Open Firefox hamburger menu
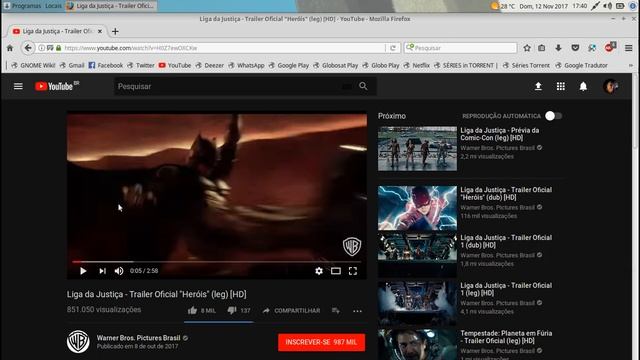 (629, 48)
